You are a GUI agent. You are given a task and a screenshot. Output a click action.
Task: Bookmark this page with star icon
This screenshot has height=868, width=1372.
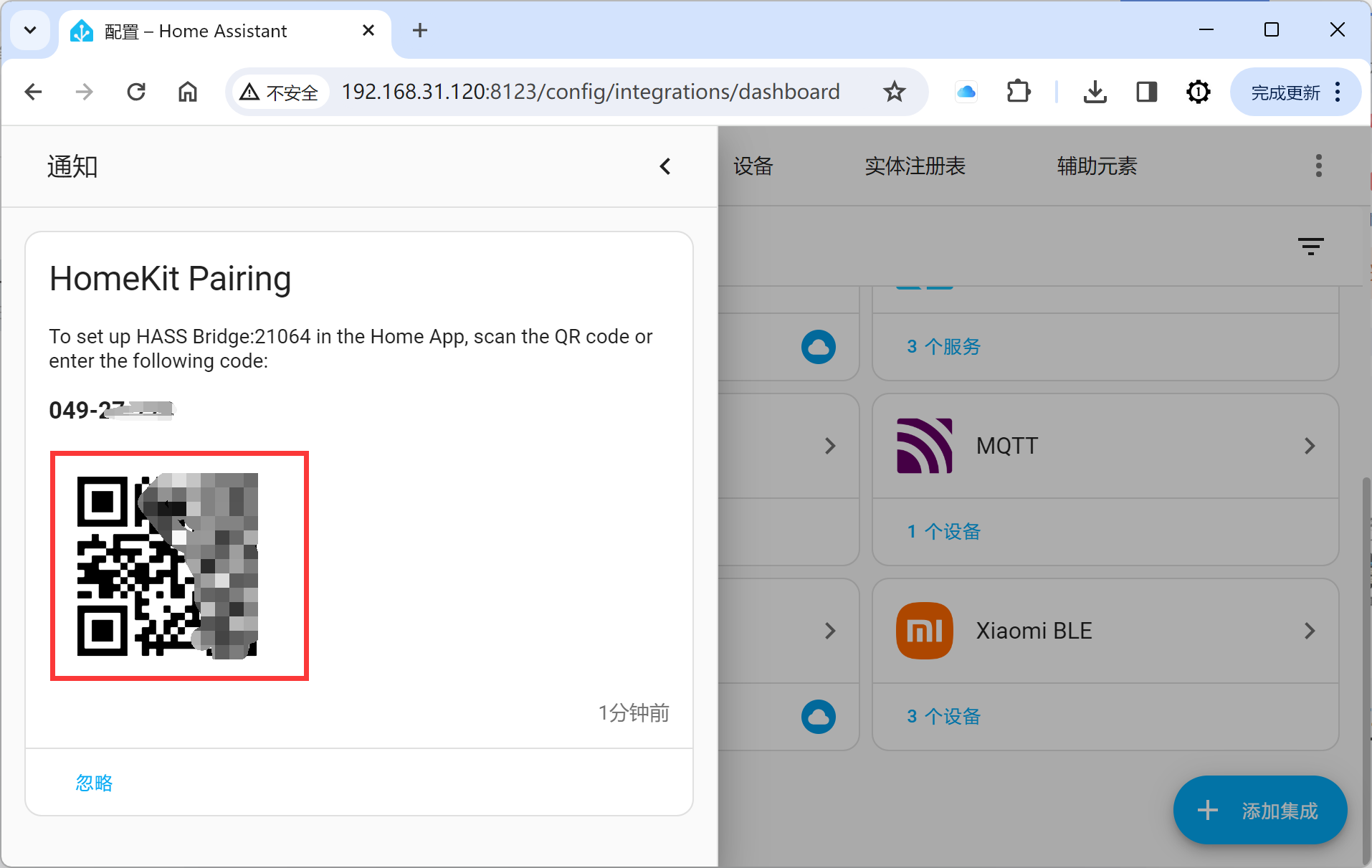click(894, 92)
